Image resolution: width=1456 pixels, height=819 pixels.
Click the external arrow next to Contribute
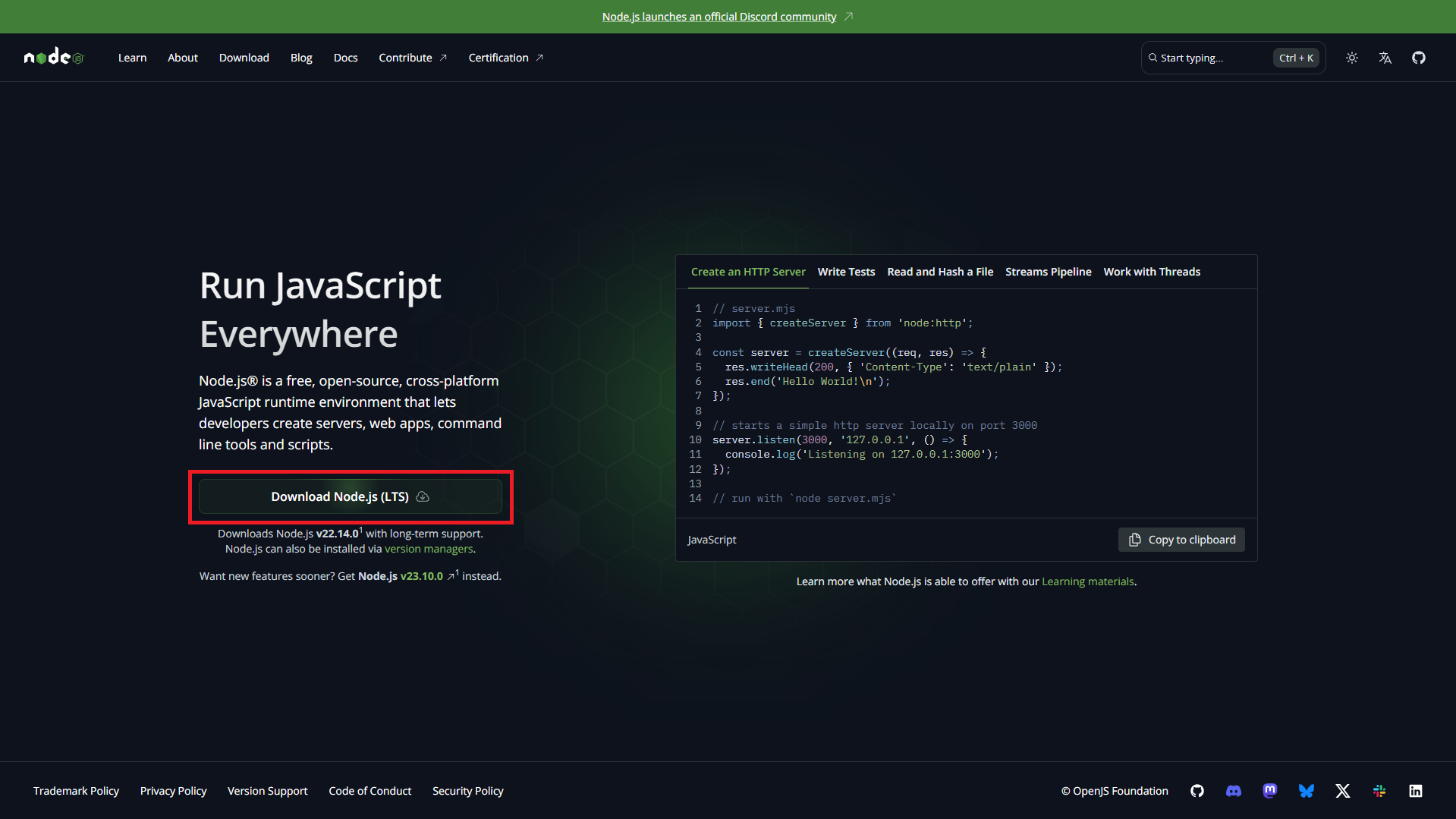coord(443,58)
